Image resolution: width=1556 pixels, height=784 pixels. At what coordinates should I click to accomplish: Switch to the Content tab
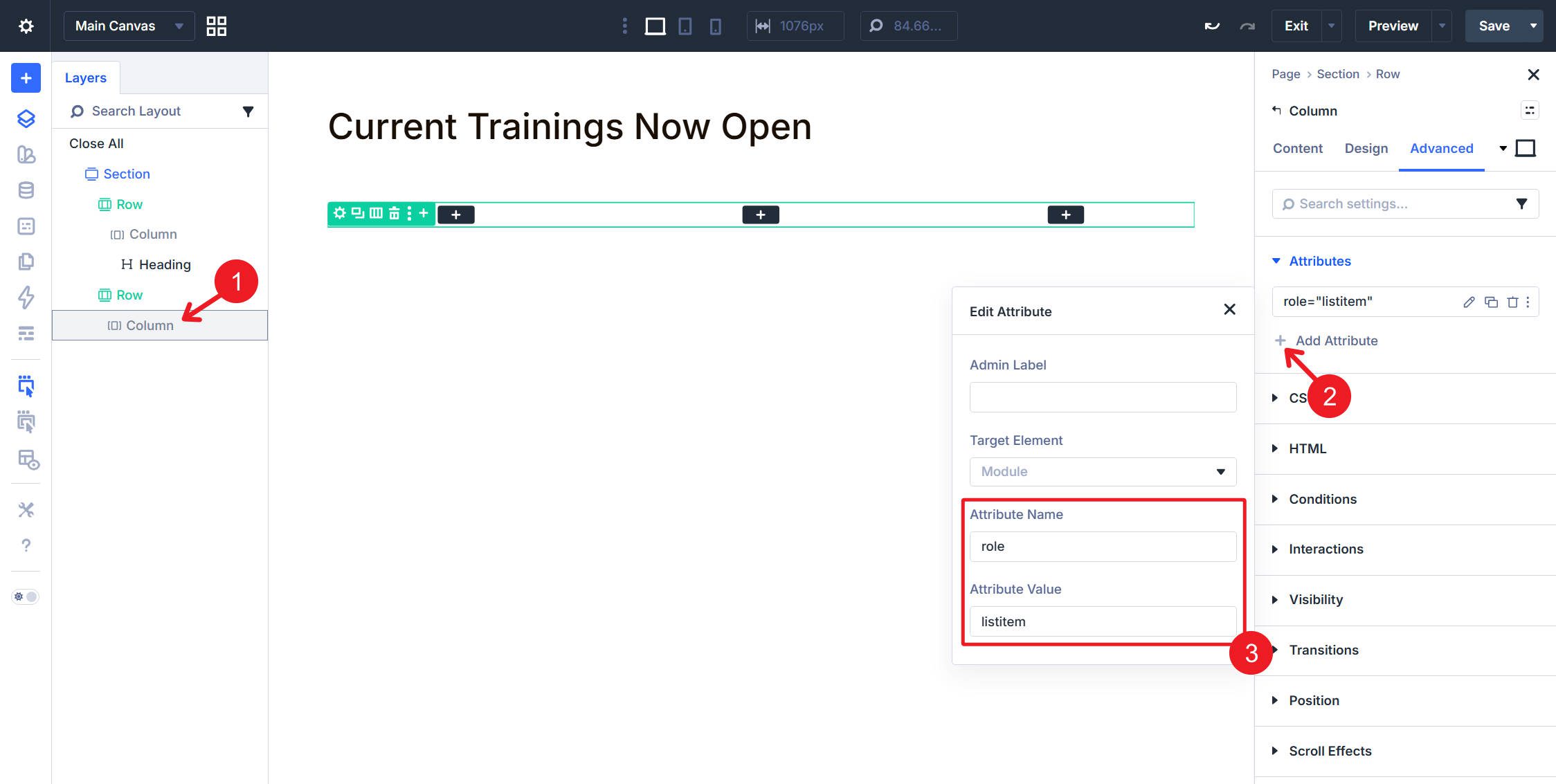tap(1297, 148)
